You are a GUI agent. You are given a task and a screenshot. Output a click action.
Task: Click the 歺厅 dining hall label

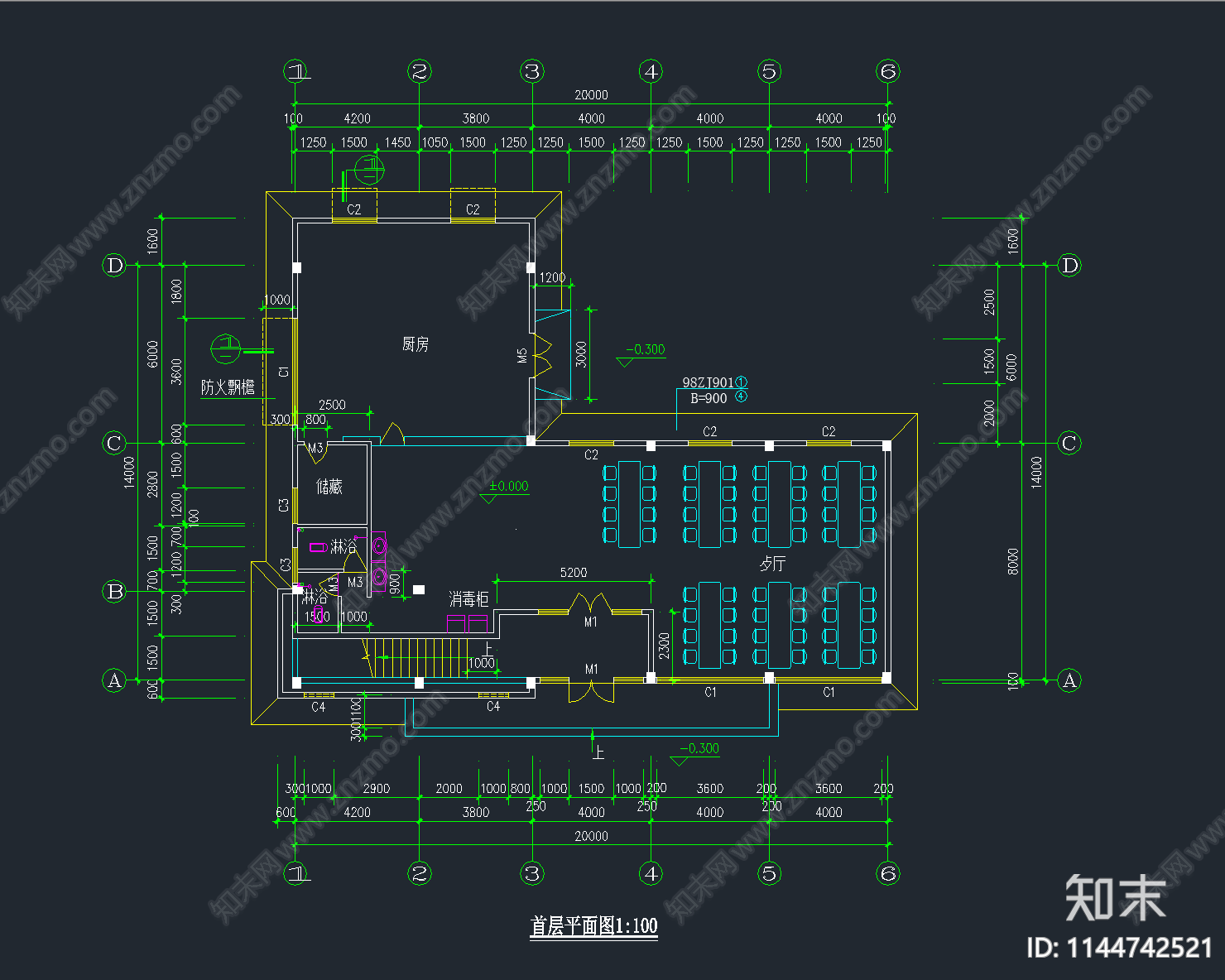click(x=772, y=564)
